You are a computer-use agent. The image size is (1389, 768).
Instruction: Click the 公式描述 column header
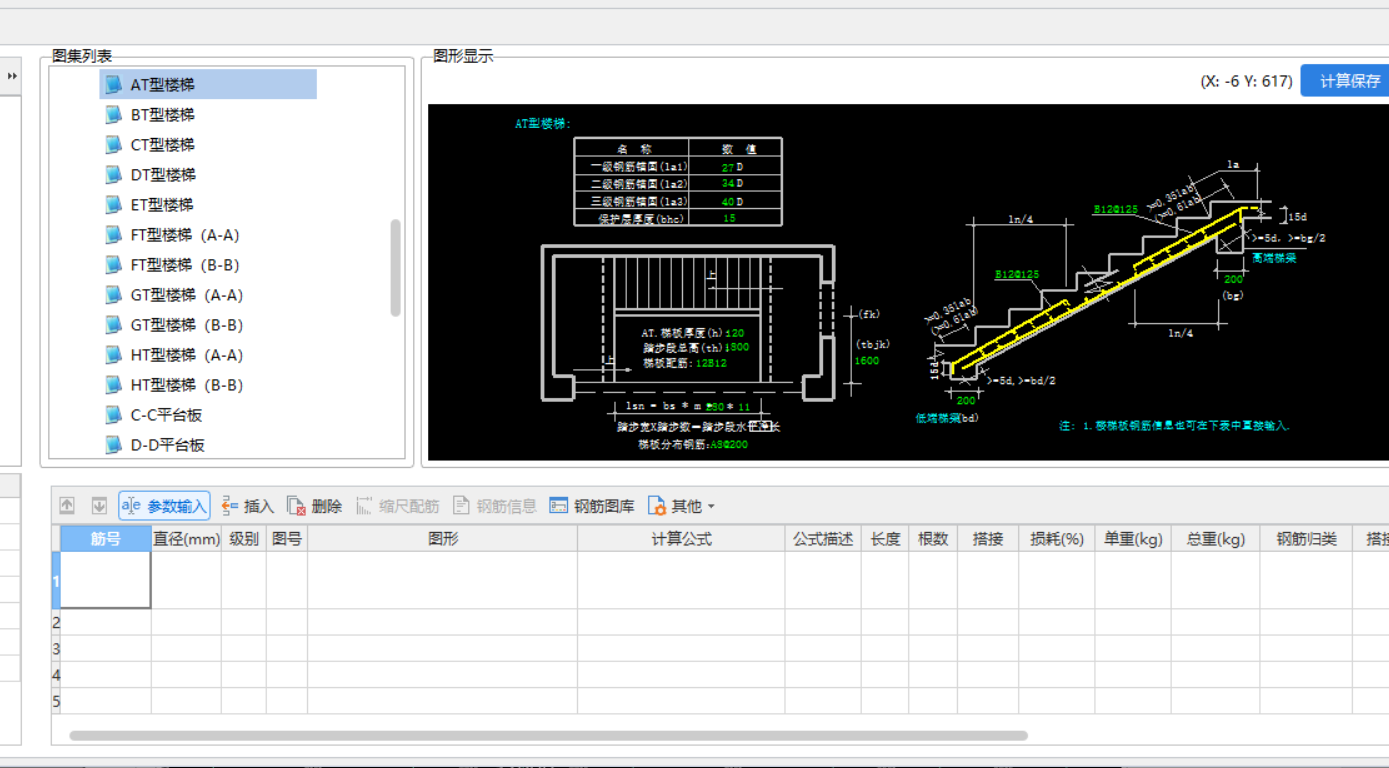(x=823, y=539)
